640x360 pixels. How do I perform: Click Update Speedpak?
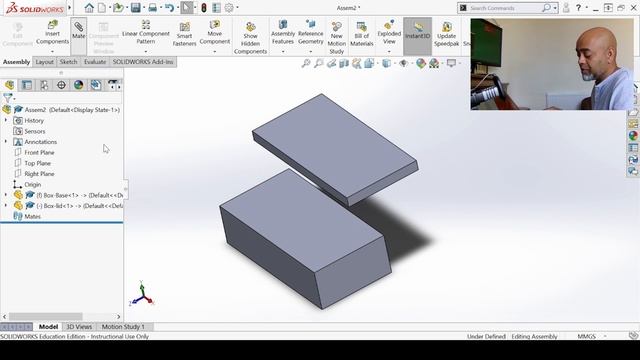click(x=447, y=34)
